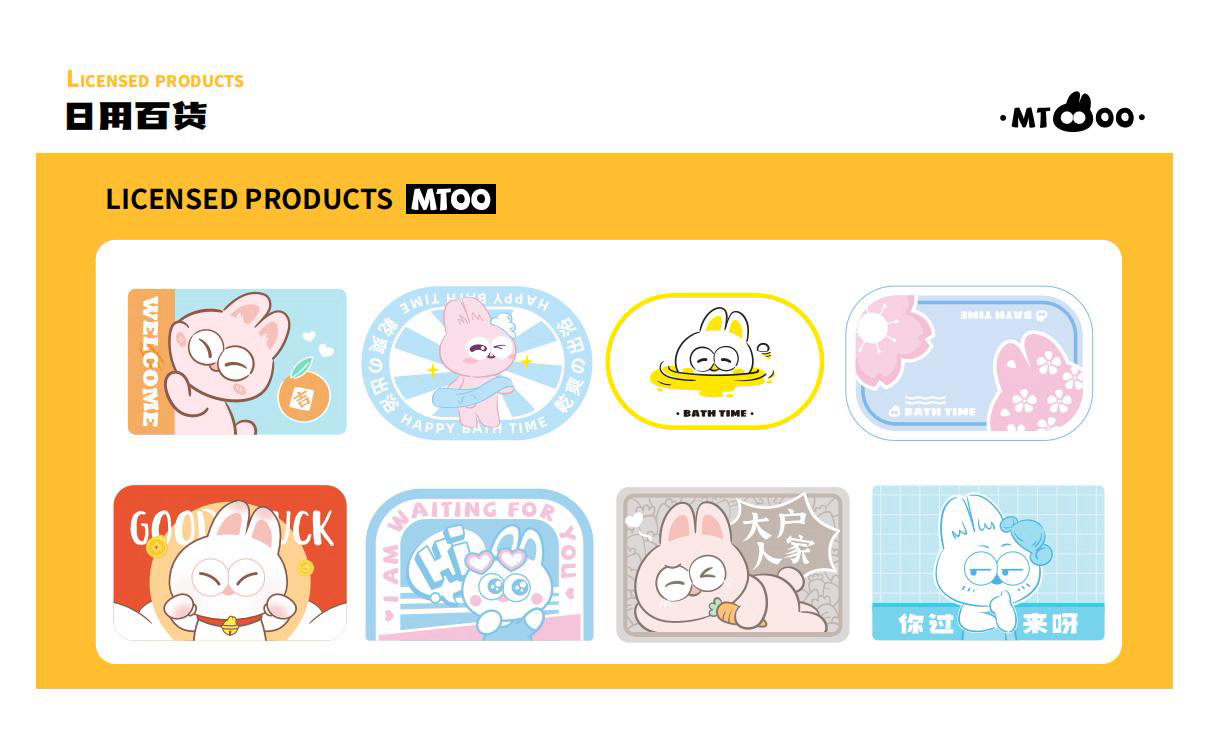Click the I Am Waiting For You mat
Viewport: 1209px width, 756px height.
[x=480, y=565]
